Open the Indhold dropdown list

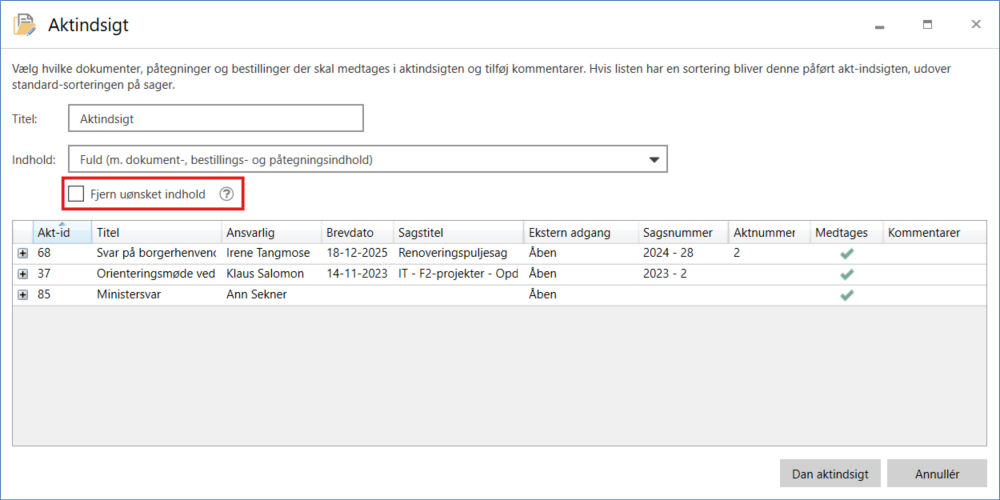(x=654, y=159)
